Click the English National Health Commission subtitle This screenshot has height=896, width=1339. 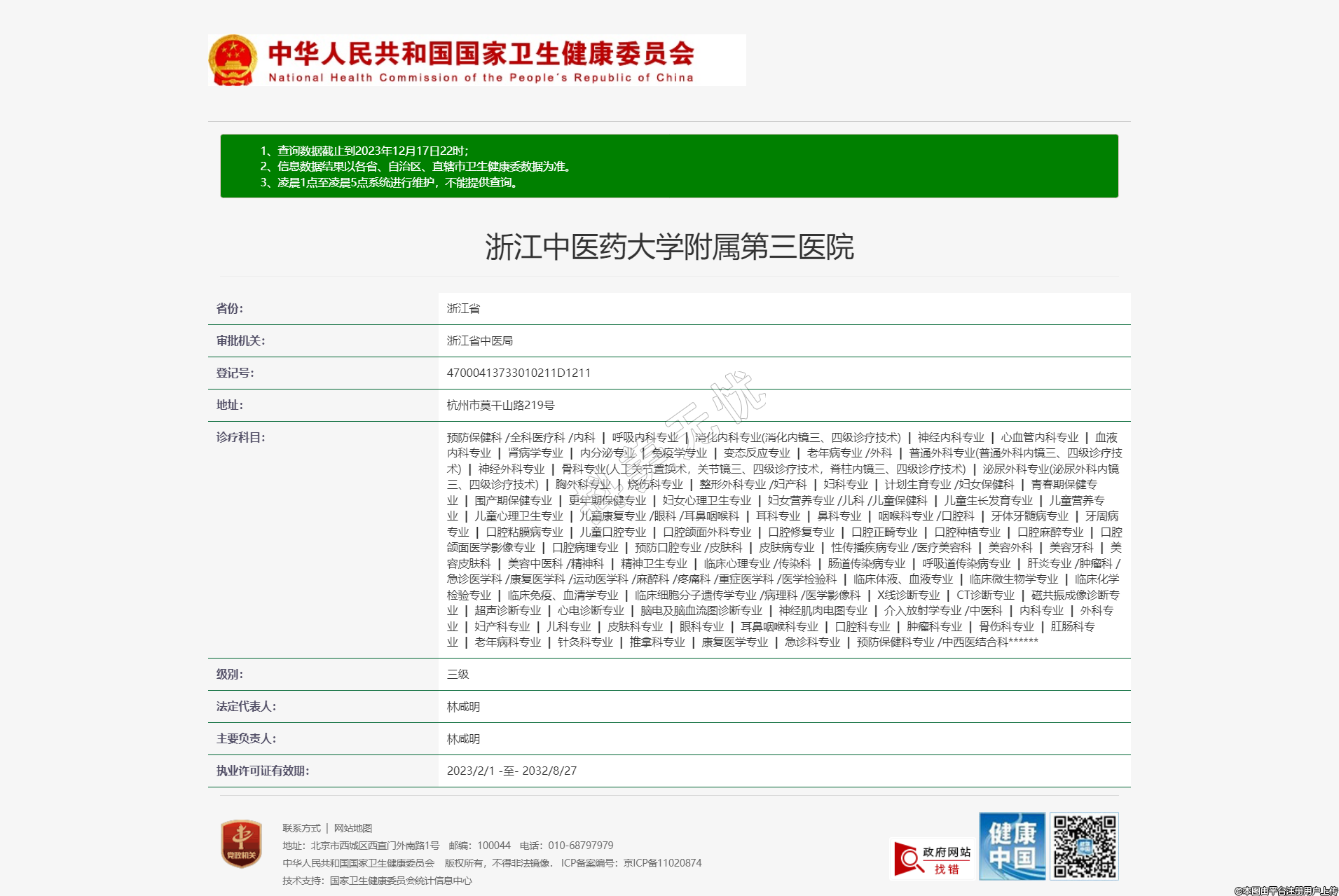click(x=481, y=78)
